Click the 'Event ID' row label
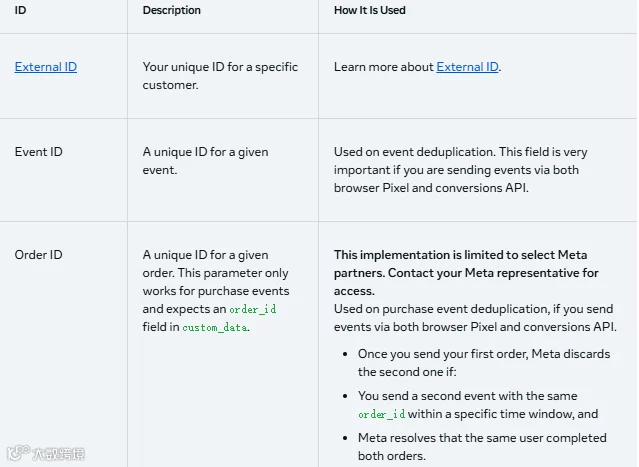The image size is (639, 467). (x=39, y=152)
